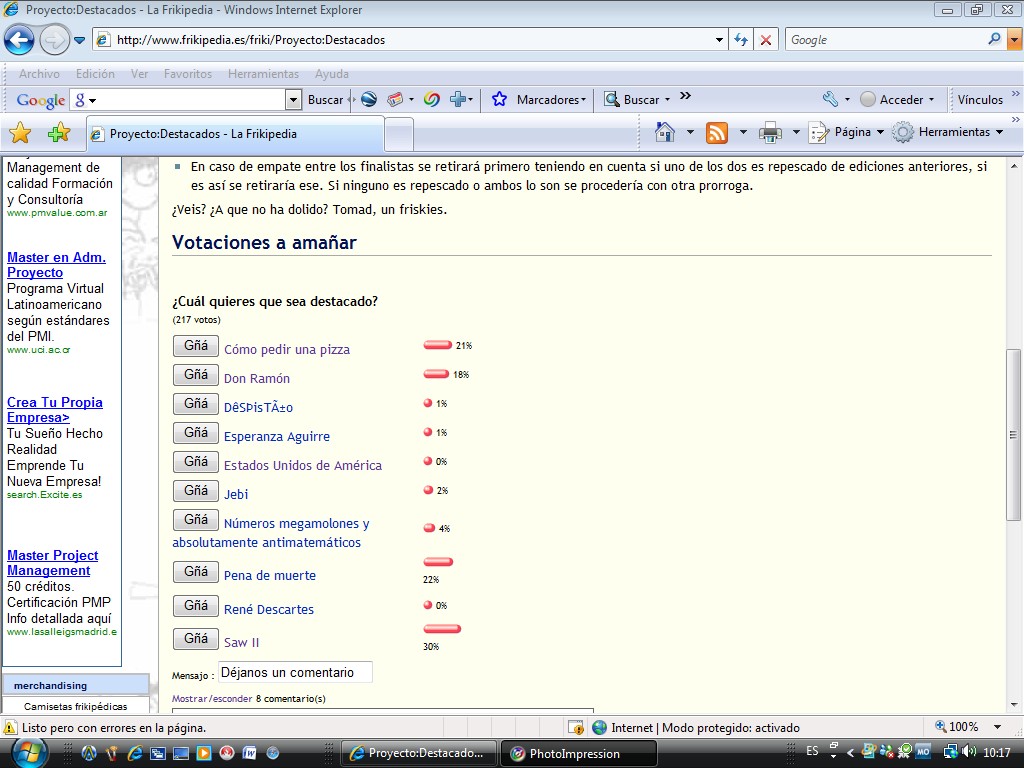The image size is (1024, 768).
Task: Click the page error warning icon
Action: [x=11, y=728]
